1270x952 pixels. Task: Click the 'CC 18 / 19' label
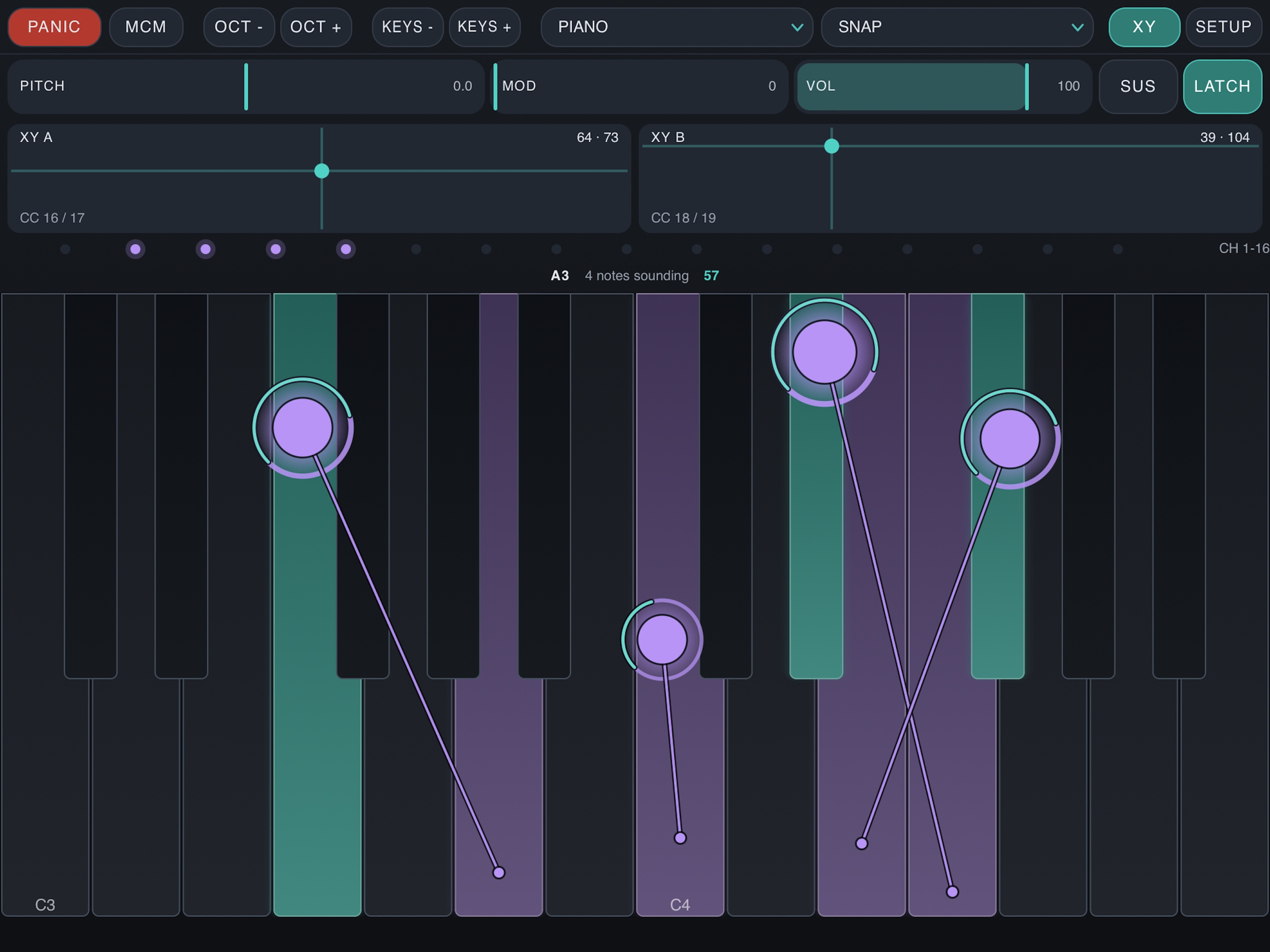tap(683, 218)
